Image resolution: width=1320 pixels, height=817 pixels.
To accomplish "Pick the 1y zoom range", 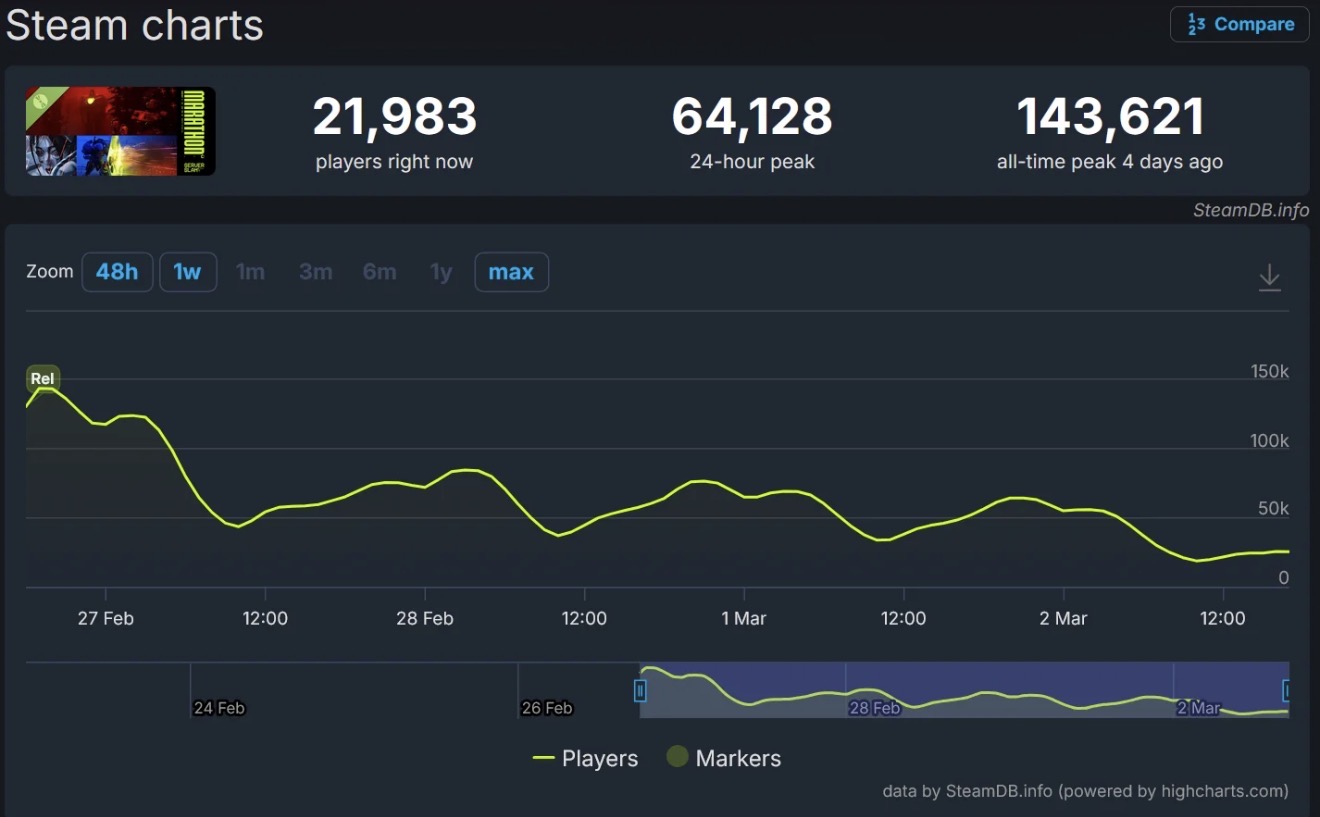I will 441,272.
